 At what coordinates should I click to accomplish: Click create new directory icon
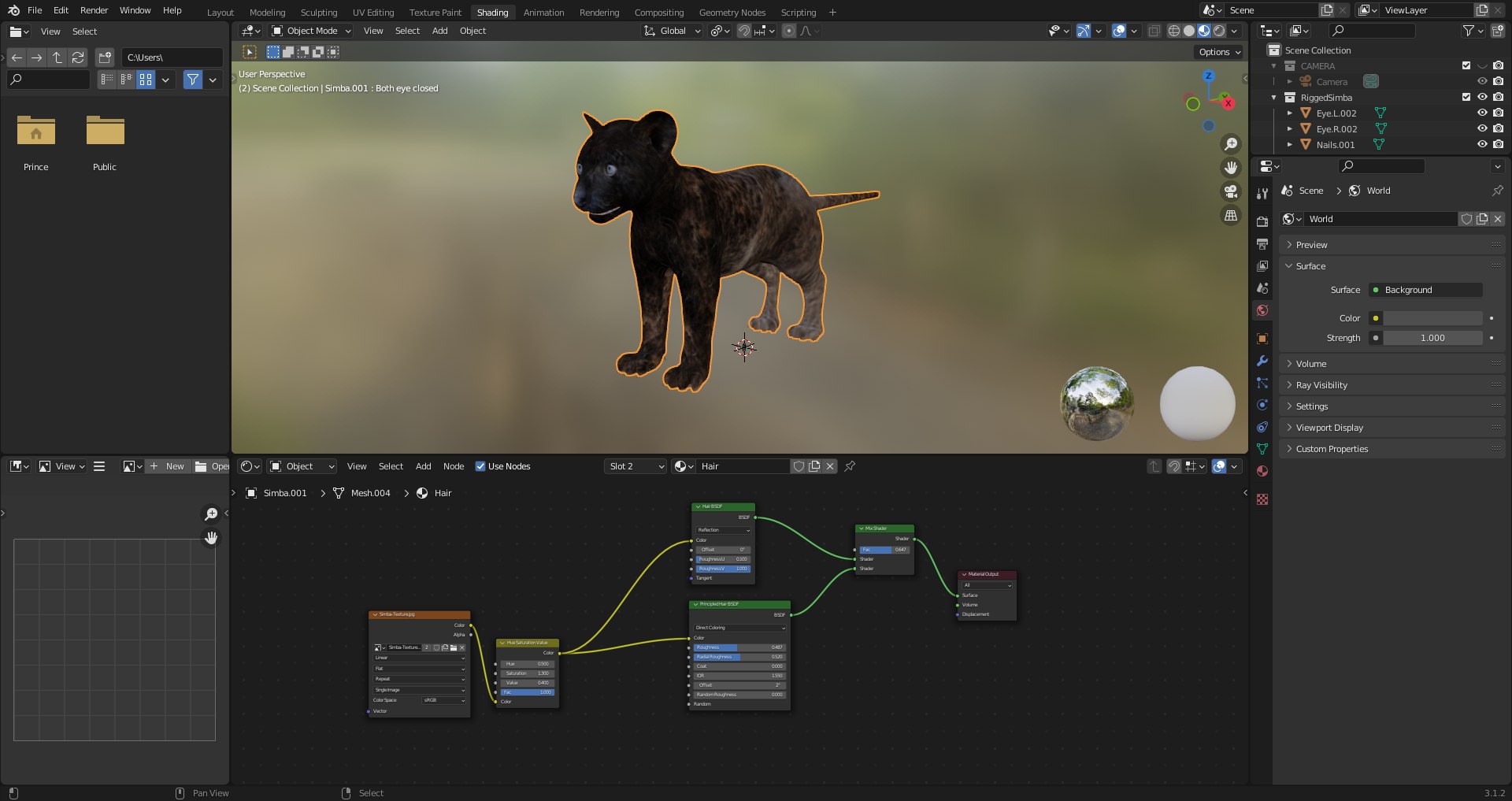coord(105,57)
